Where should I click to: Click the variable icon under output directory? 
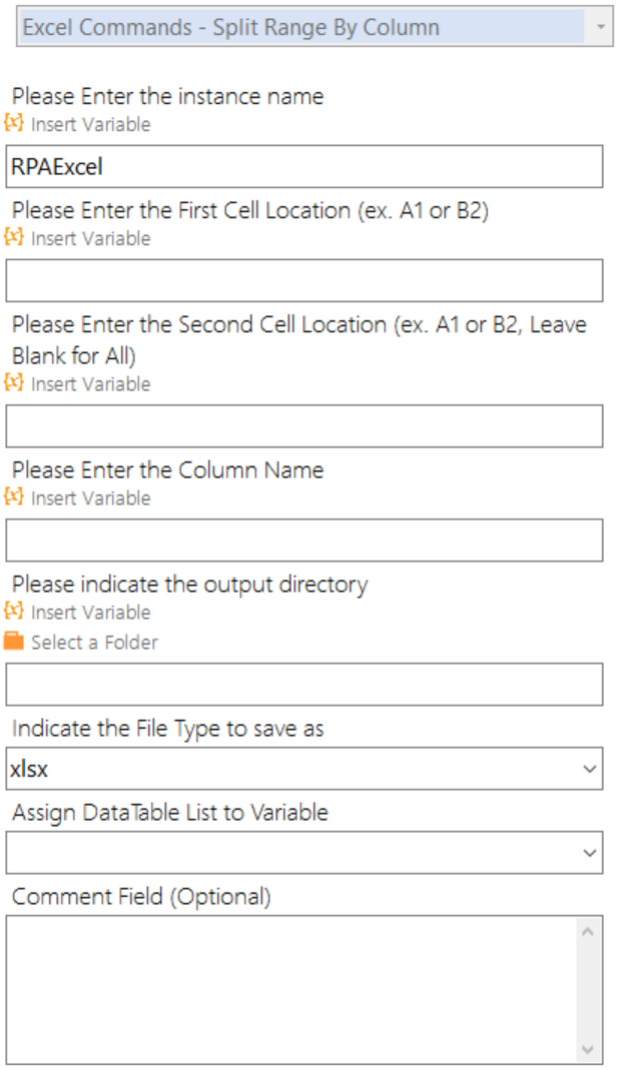point(14,611)
